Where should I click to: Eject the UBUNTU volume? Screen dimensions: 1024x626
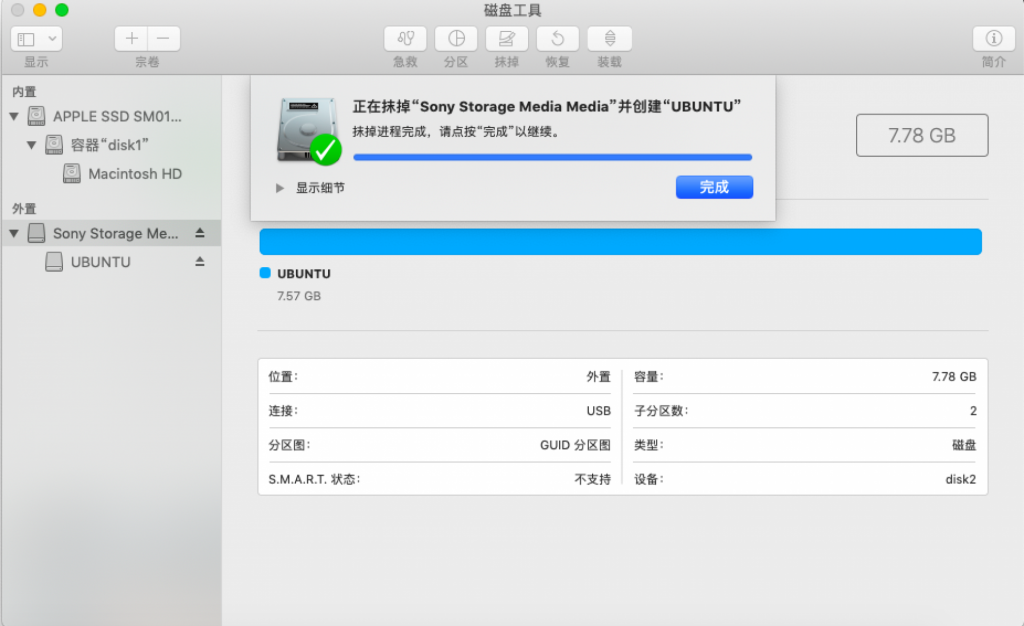click(x=200, y=262)
